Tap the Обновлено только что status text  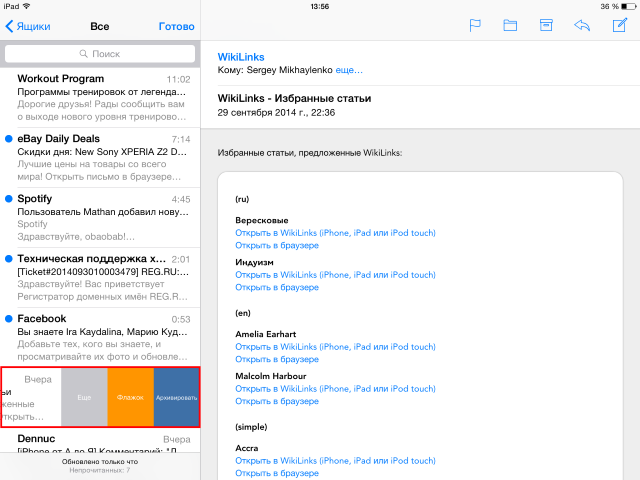coord(100,462)
